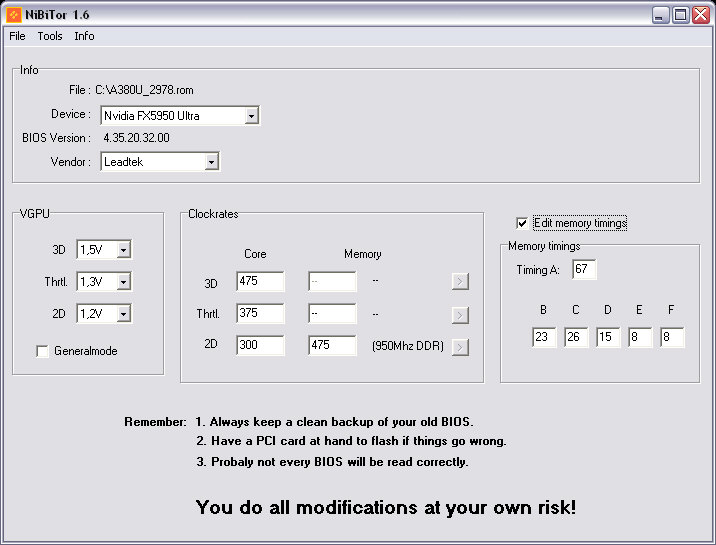Click the timing F field showing 8

click(x=672, y=337)
